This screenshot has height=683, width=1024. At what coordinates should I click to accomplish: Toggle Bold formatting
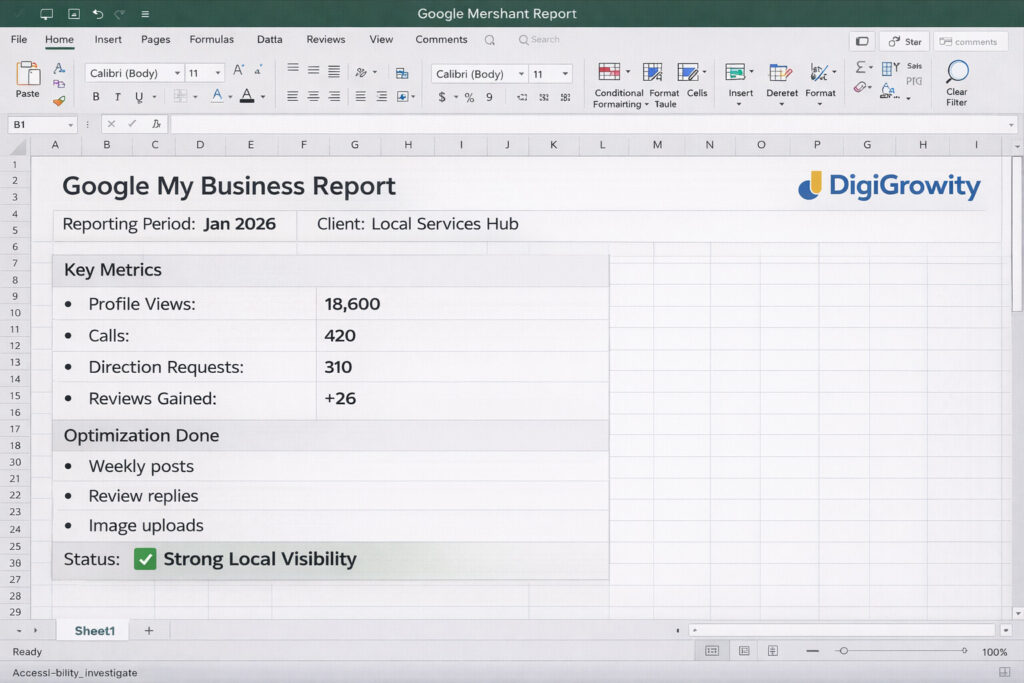point(96,97)
